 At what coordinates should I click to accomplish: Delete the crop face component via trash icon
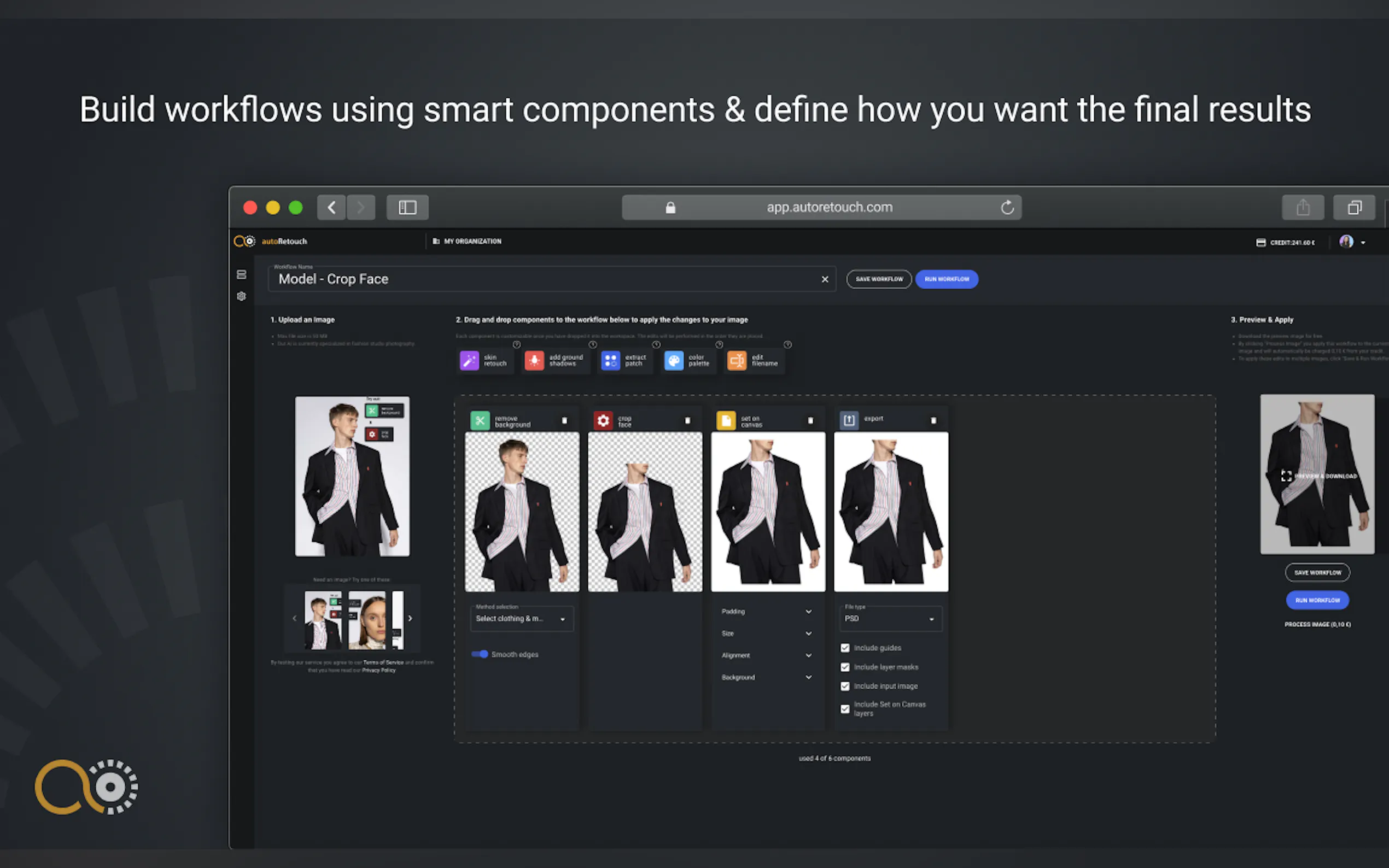tap(687, 421)
